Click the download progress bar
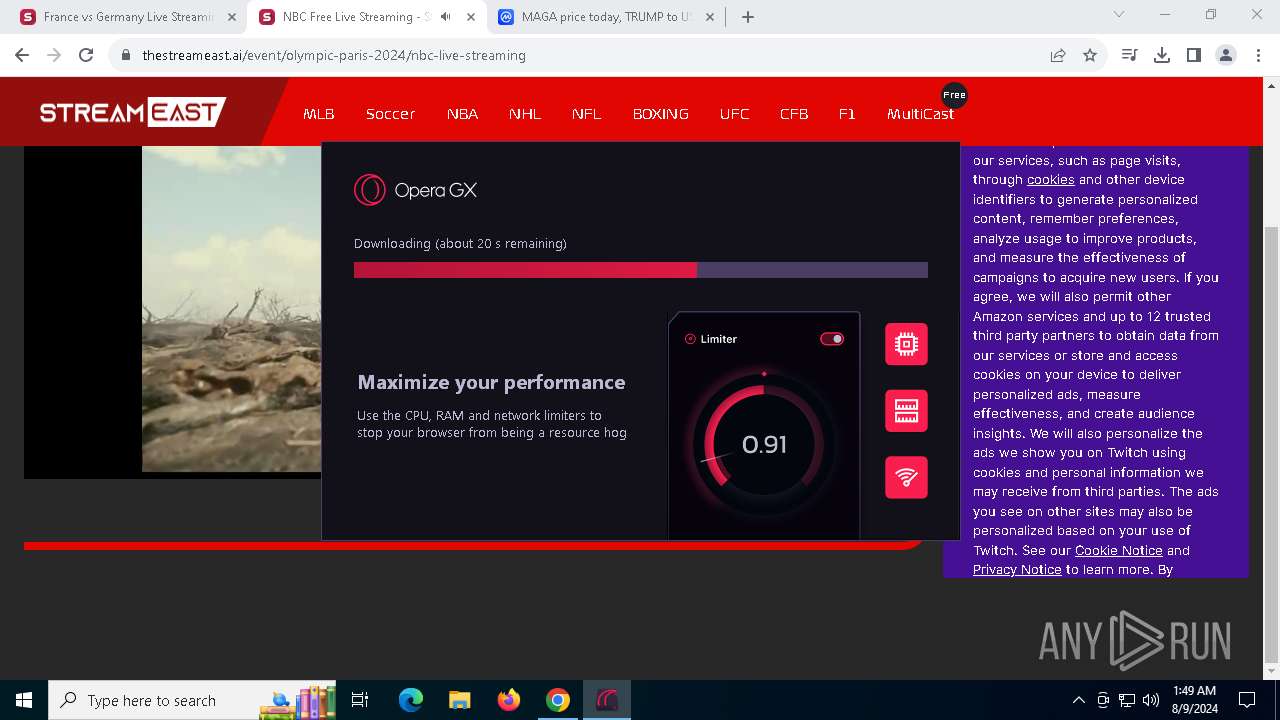 click(x=641, y=270)
